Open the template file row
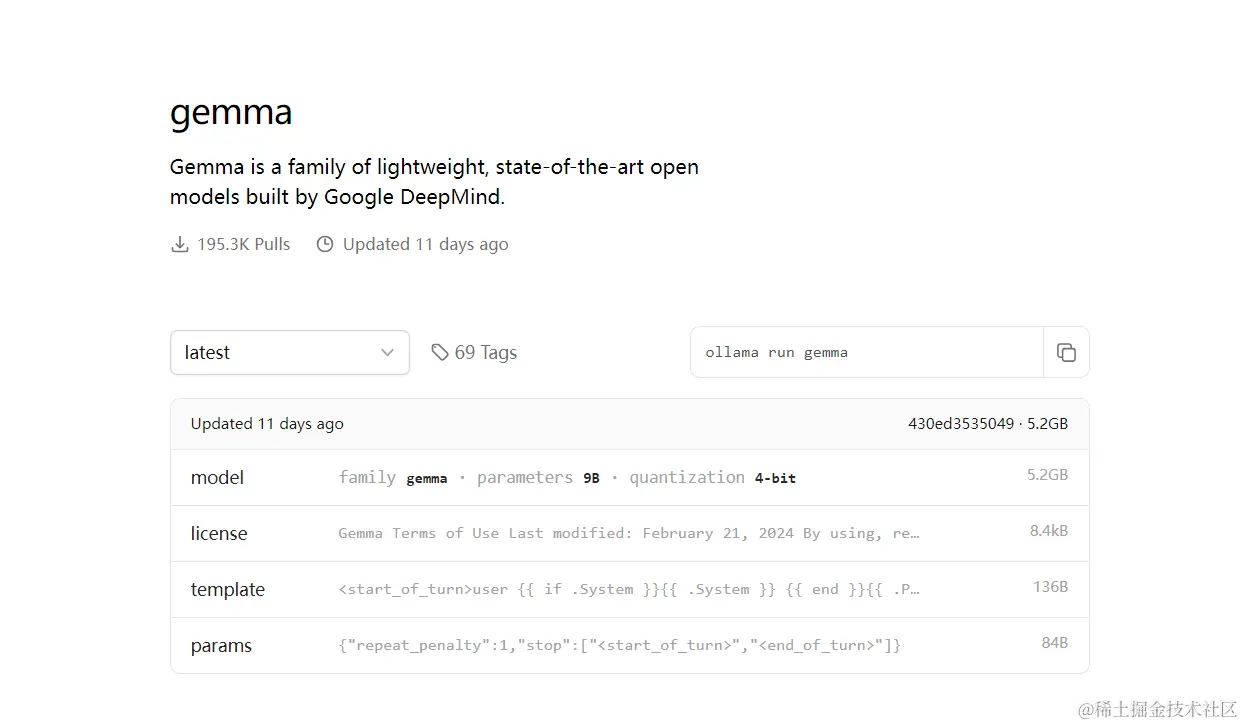 tap(228, 590)
